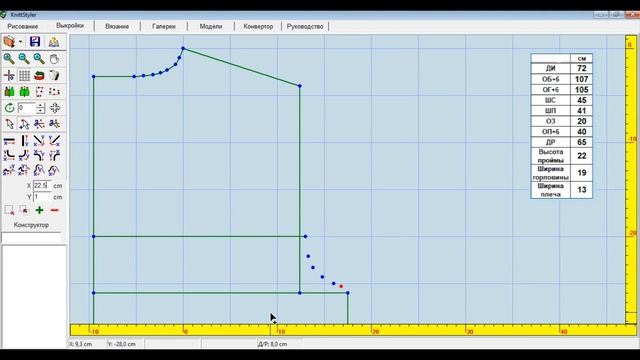The image size is (640, 360).
Task: Click the dotted double-piece icon
Action: tap(54, 91)
